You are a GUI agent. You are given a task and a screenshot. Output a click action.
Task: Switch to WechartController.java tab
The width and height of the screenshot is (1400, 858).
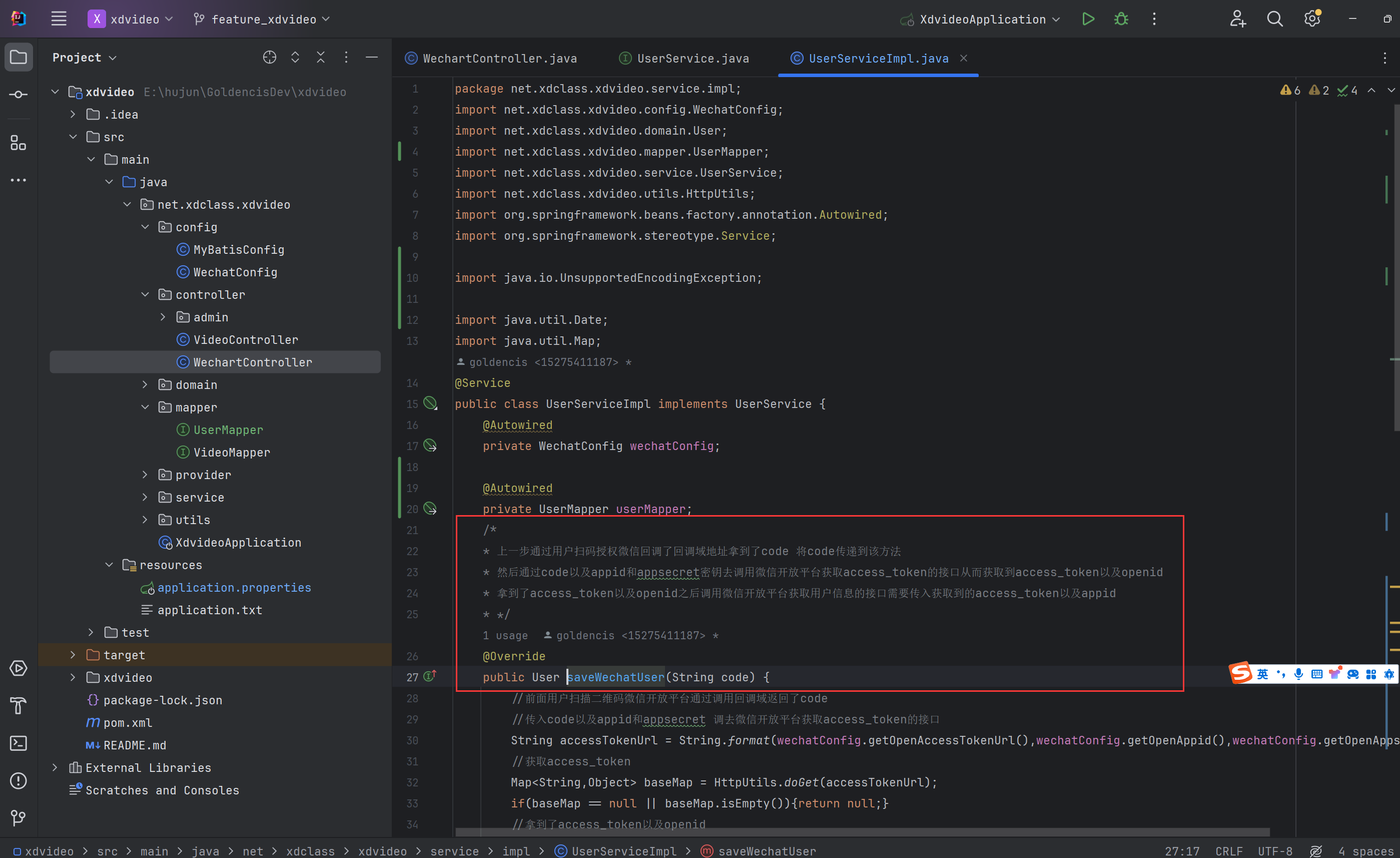click(x=491, y=58)
